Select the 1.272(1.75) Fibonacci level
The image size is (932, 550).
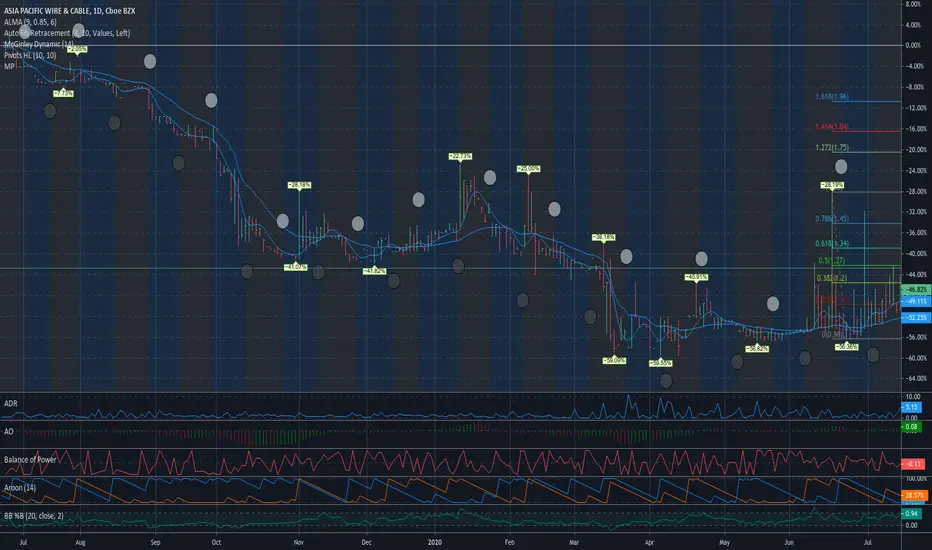click(832, 147)
